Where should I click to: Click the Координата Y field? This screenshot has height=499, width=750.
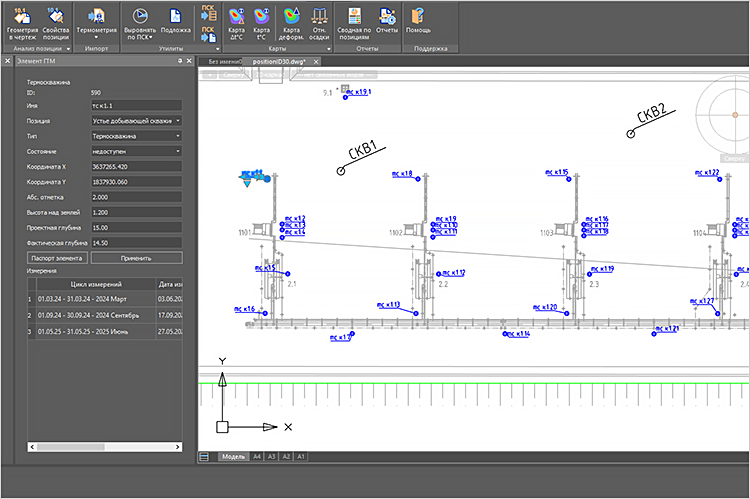136,182
